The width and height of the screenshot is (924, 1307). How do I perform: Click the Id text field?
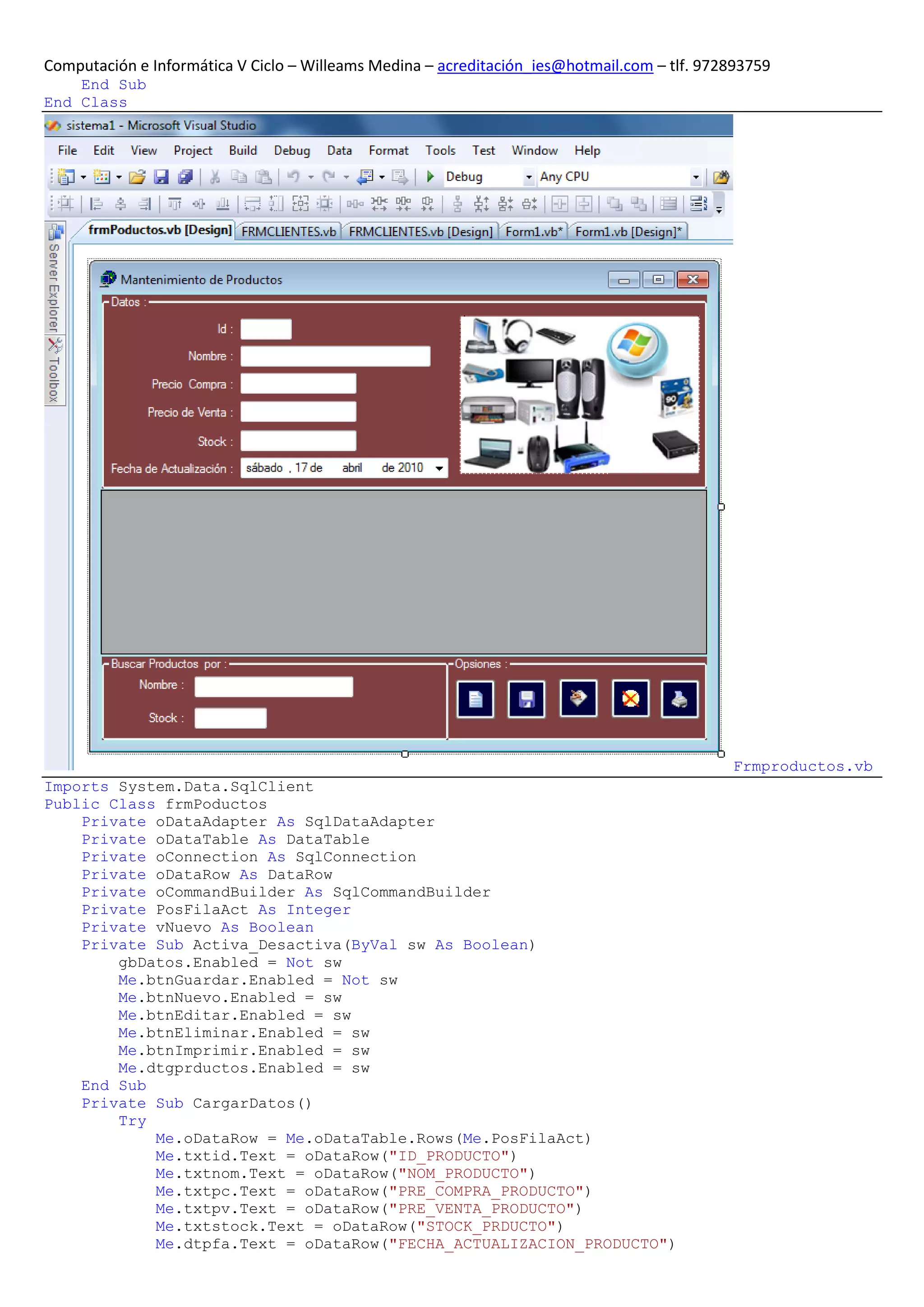pyautogui.click(x=266, y=329)
